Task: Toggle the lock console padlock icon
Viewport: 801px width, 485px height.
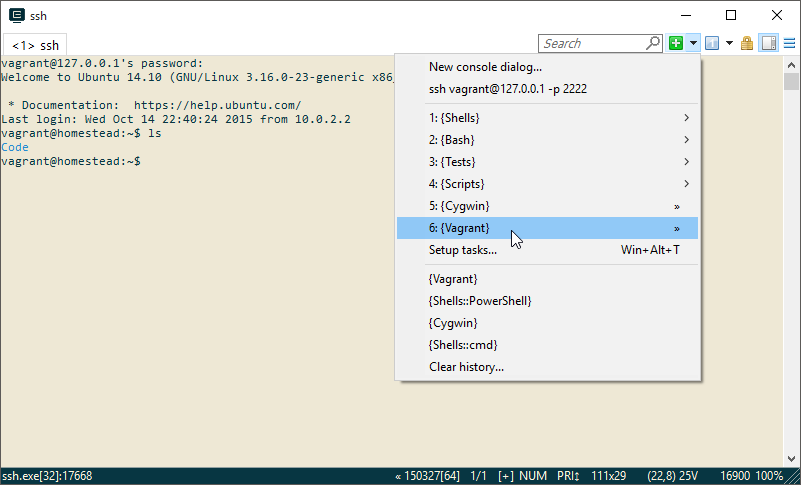Action: tap(747, 43)
